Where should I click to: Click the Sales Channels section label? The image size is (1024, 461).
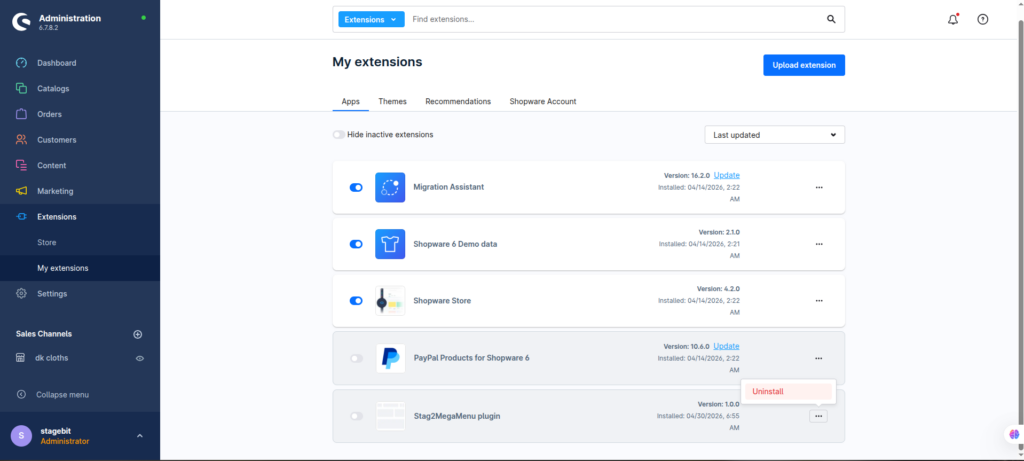pyautogui.click(x=44, y=334)
